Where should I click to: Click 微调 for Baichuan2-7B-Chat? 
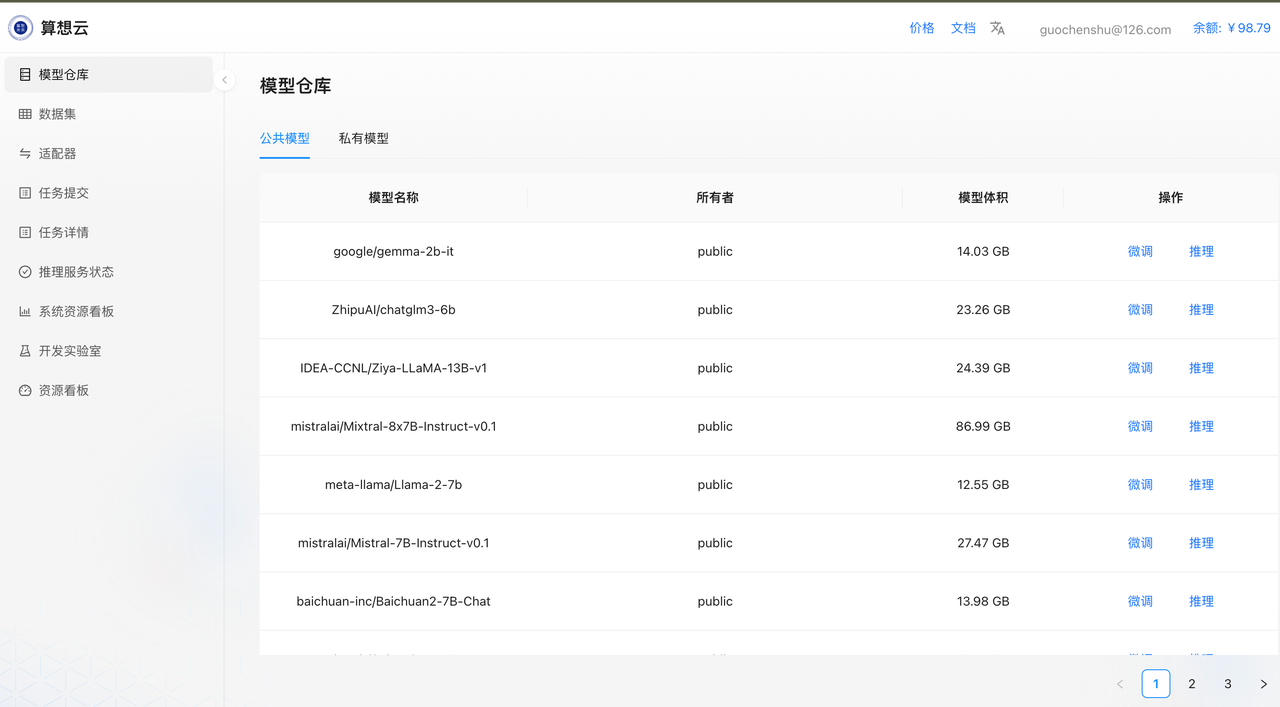click(1140, 602)
